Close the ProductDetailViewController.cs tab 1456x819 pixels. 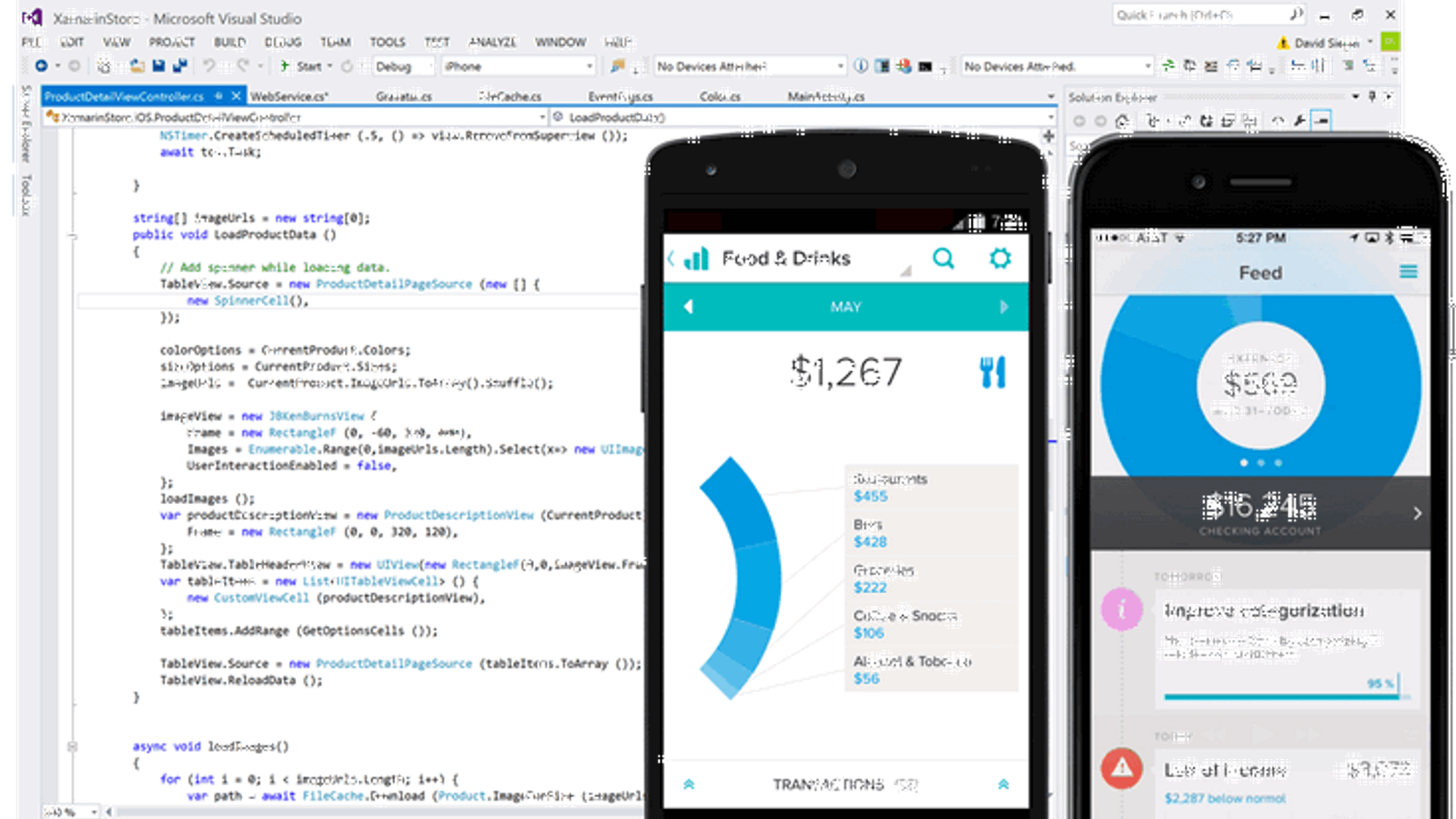pos(236,96)
